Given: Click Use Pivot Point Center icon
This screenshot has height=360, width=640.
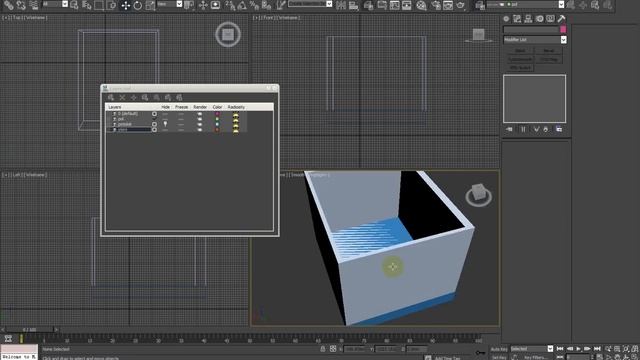Looking at the screenshot, I should point(189,5).
